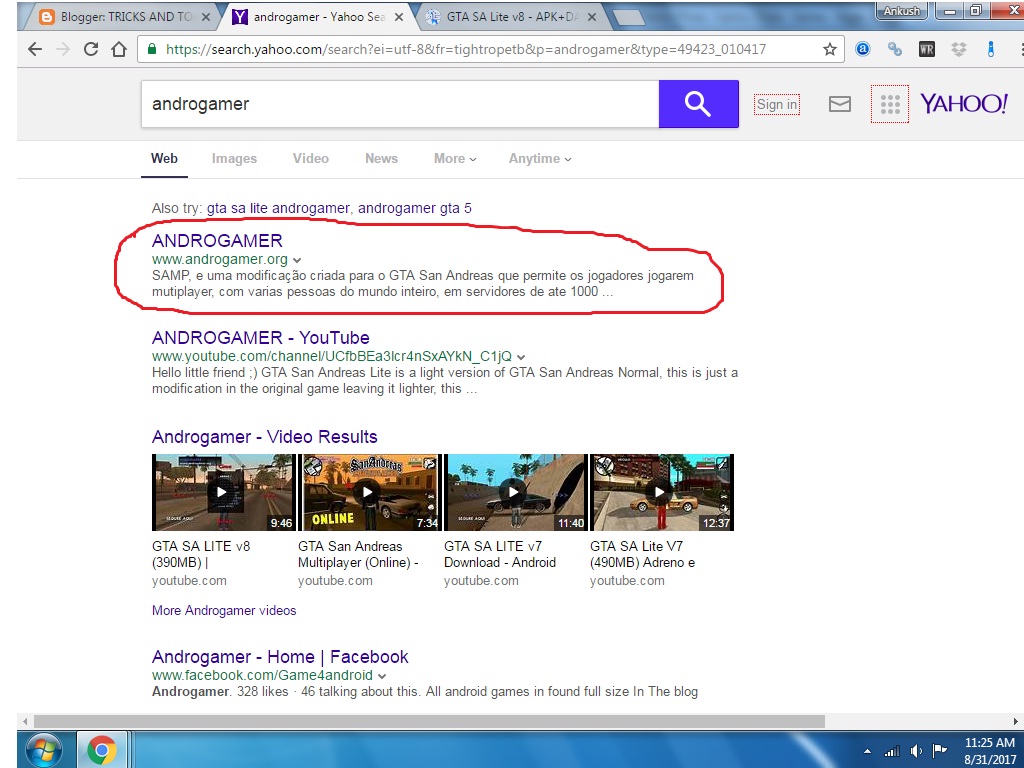Open the blue circular 'a' extension icon
Screen dimensions: 1024x768
click(863, 49)
